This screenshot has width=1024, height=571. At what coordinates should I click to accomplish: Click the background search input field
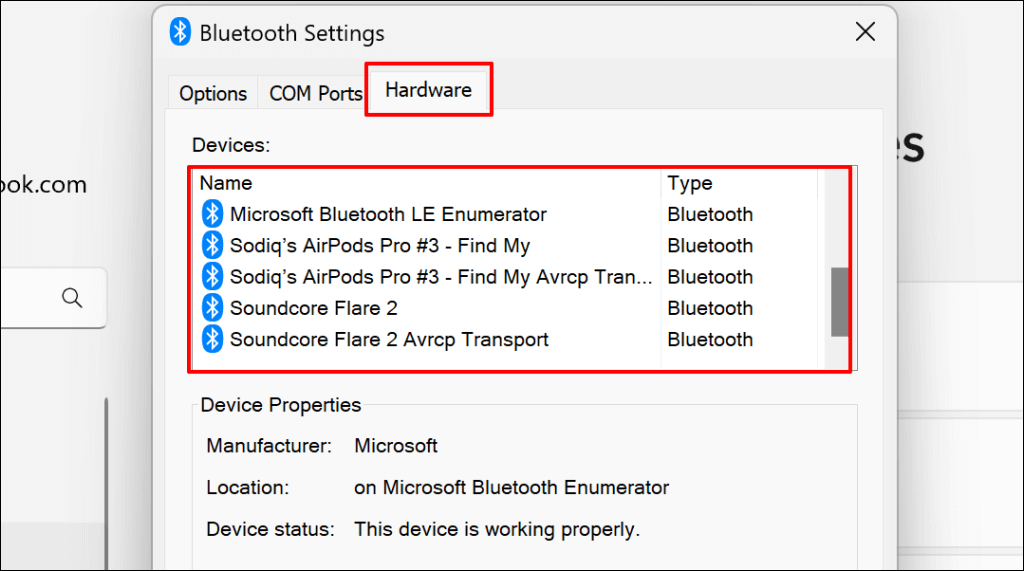28,297
